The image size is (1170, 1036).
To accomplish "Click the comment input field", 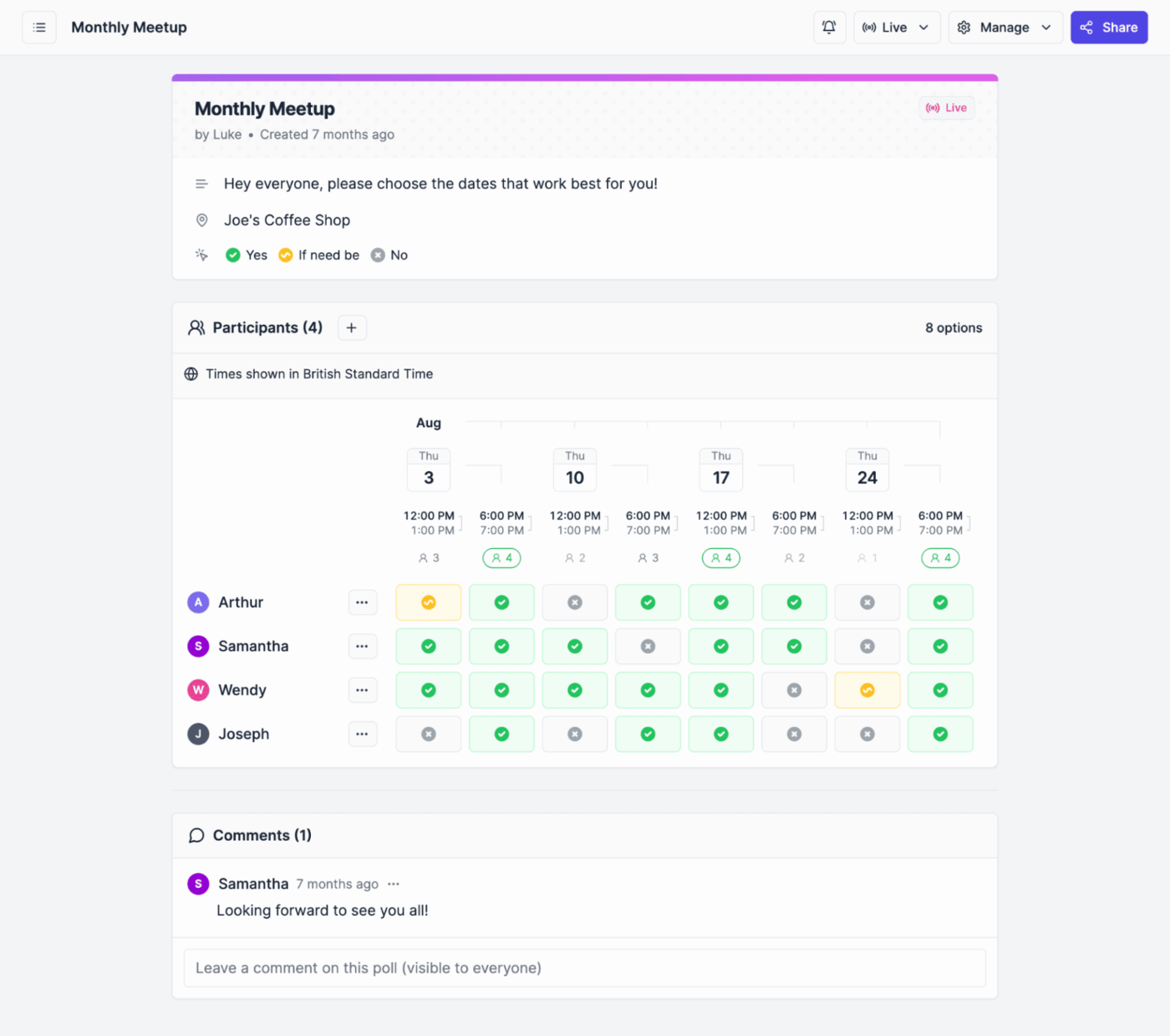I will click(x=585, y=967).
